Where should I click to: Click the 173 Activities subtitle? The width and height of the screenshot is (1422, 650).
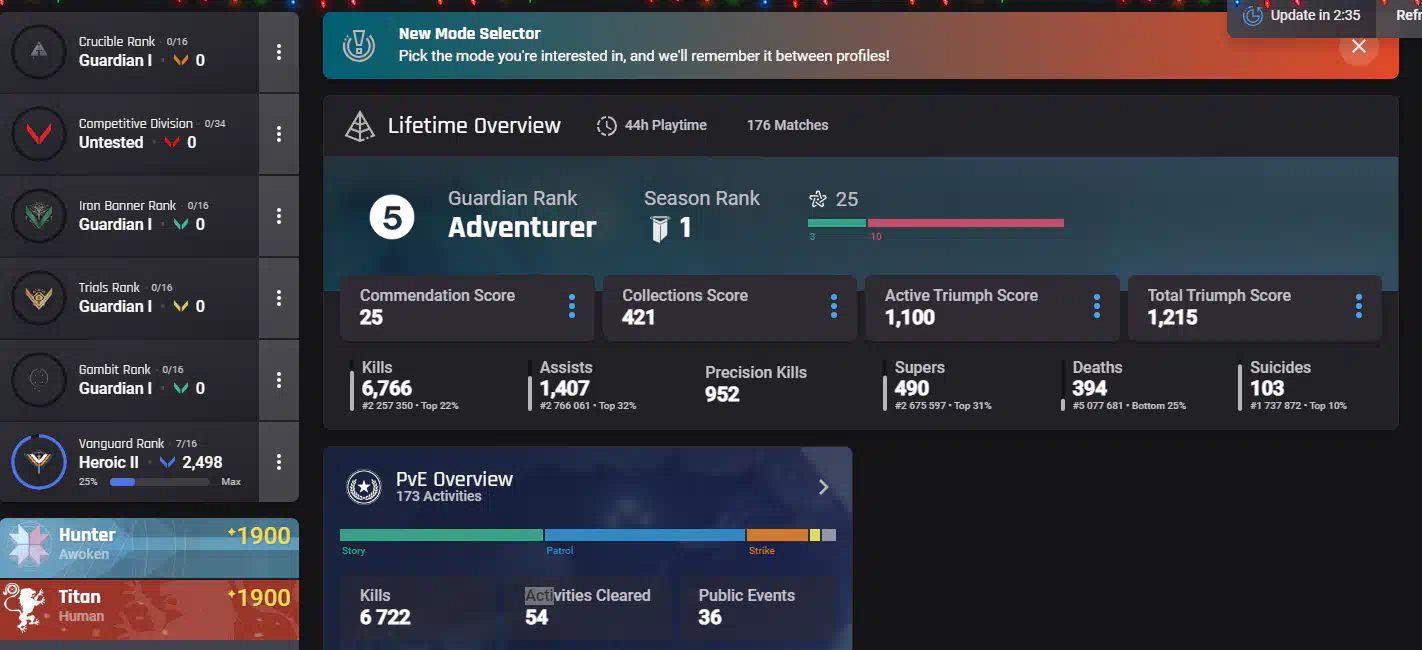coord(439,496)
